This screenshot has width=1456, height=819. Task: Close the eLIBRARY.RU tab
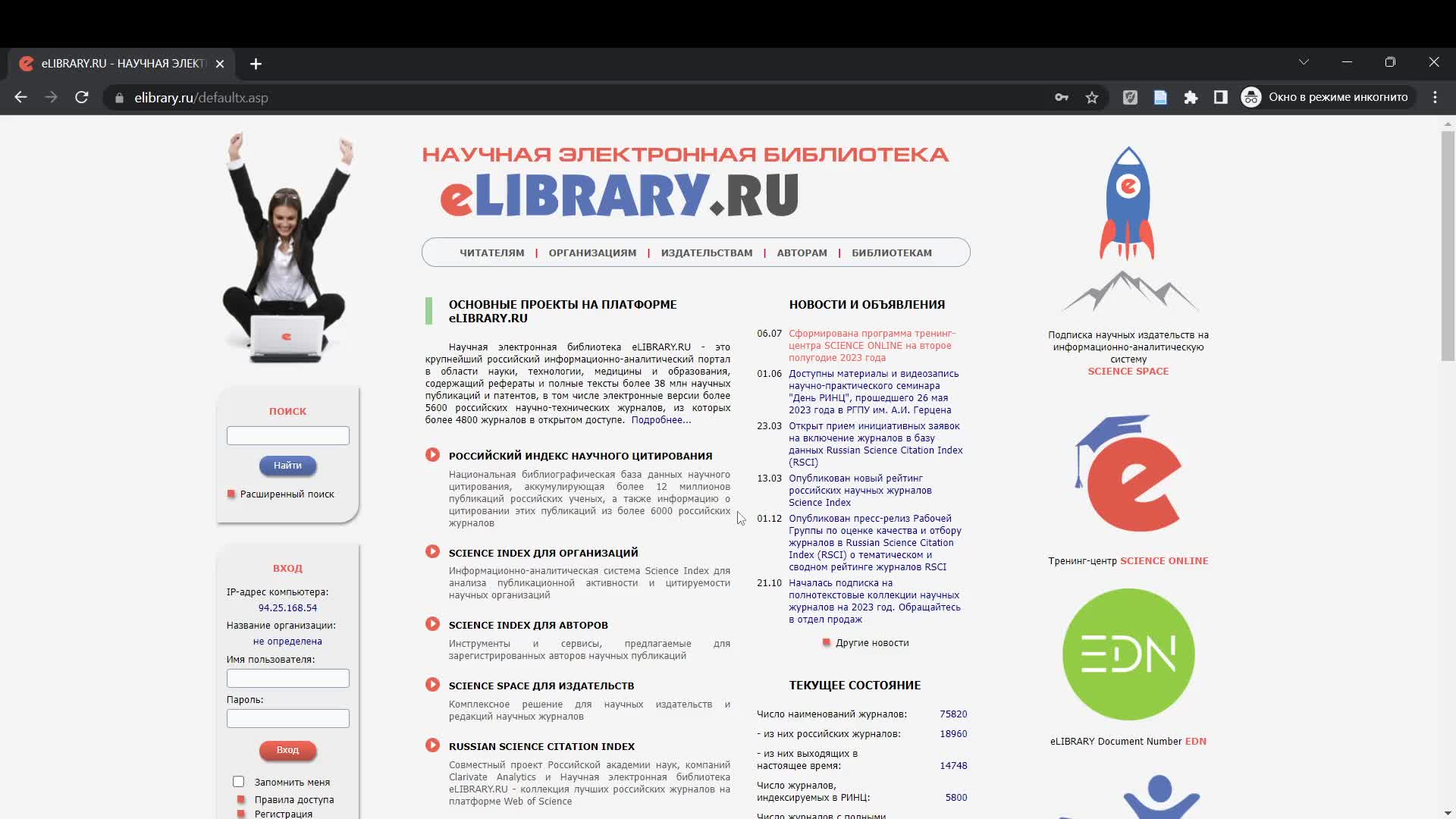click(x=220, y=64)
